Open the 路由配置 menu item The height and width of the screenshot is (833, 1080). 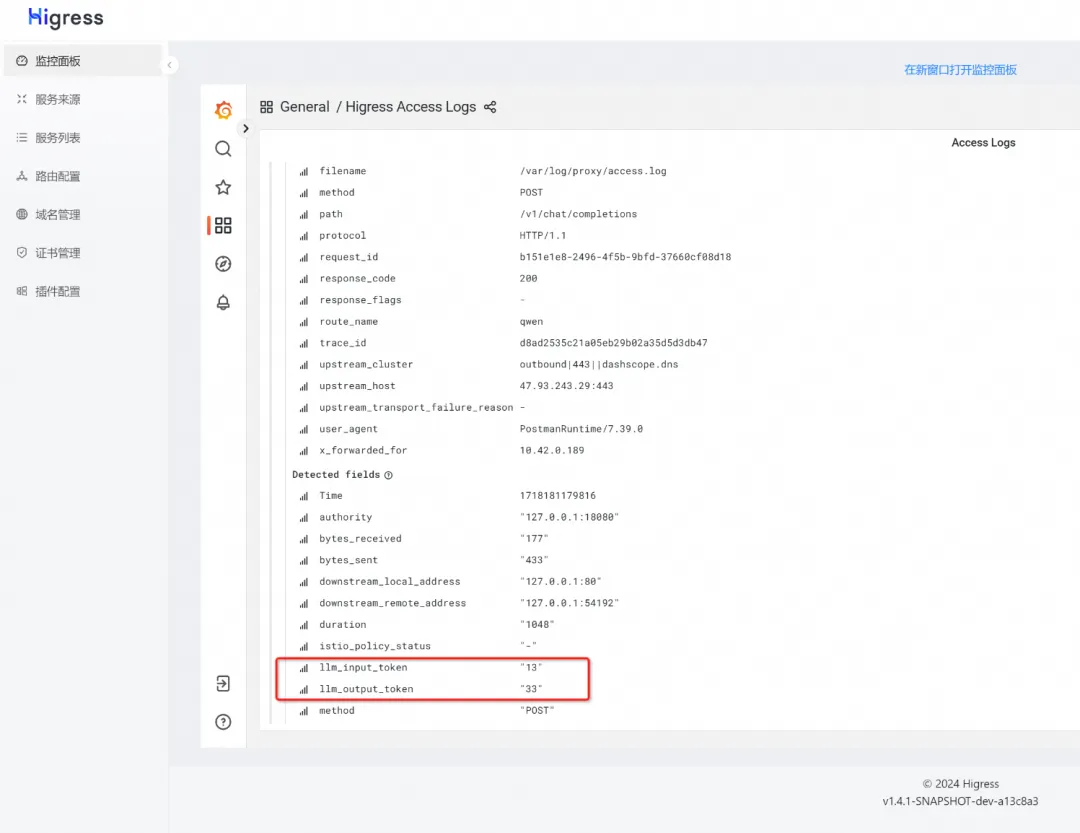pyautogui.click(x=57, y=176)
